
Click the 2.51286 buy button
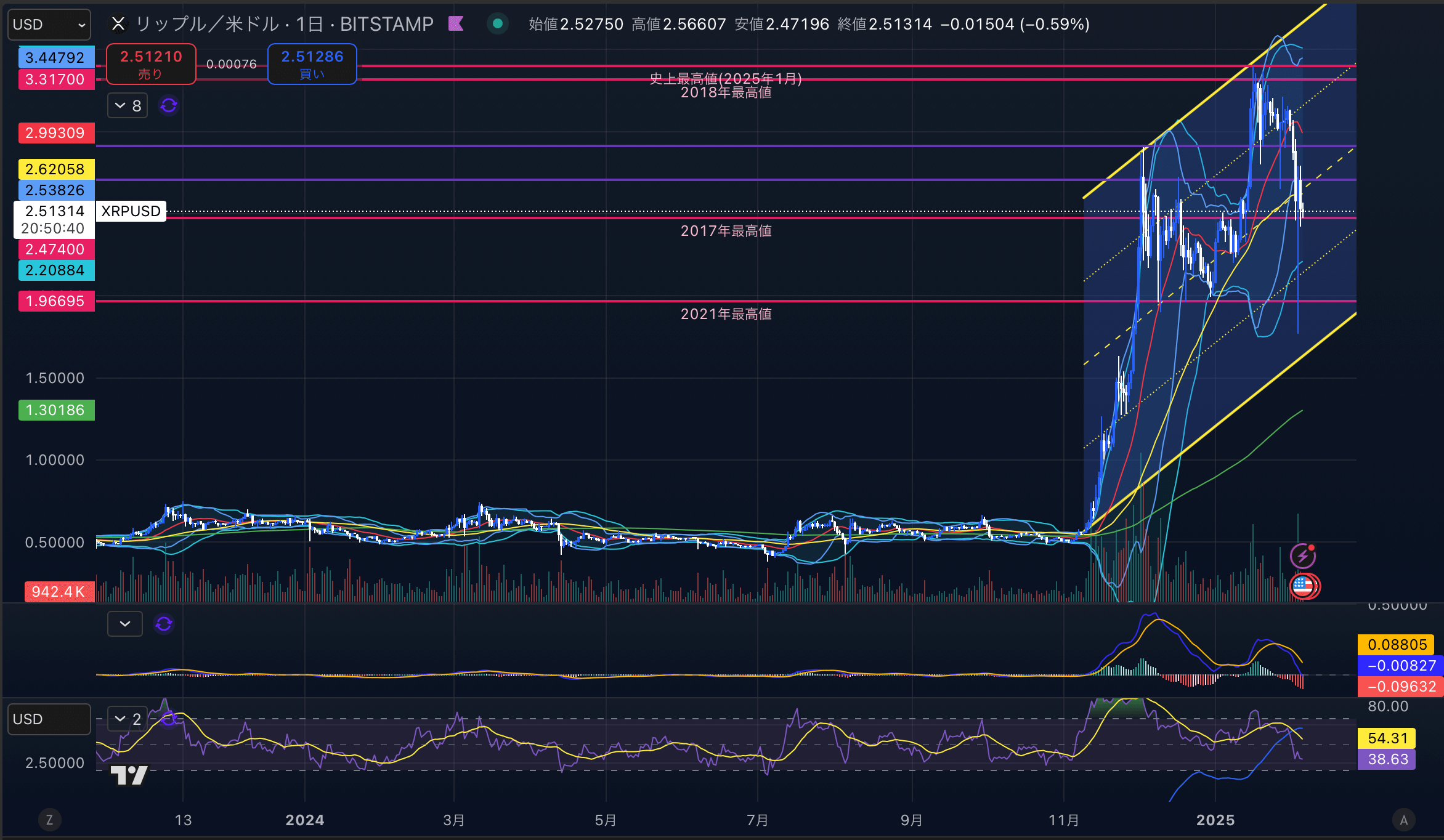[x=312, y=64]
